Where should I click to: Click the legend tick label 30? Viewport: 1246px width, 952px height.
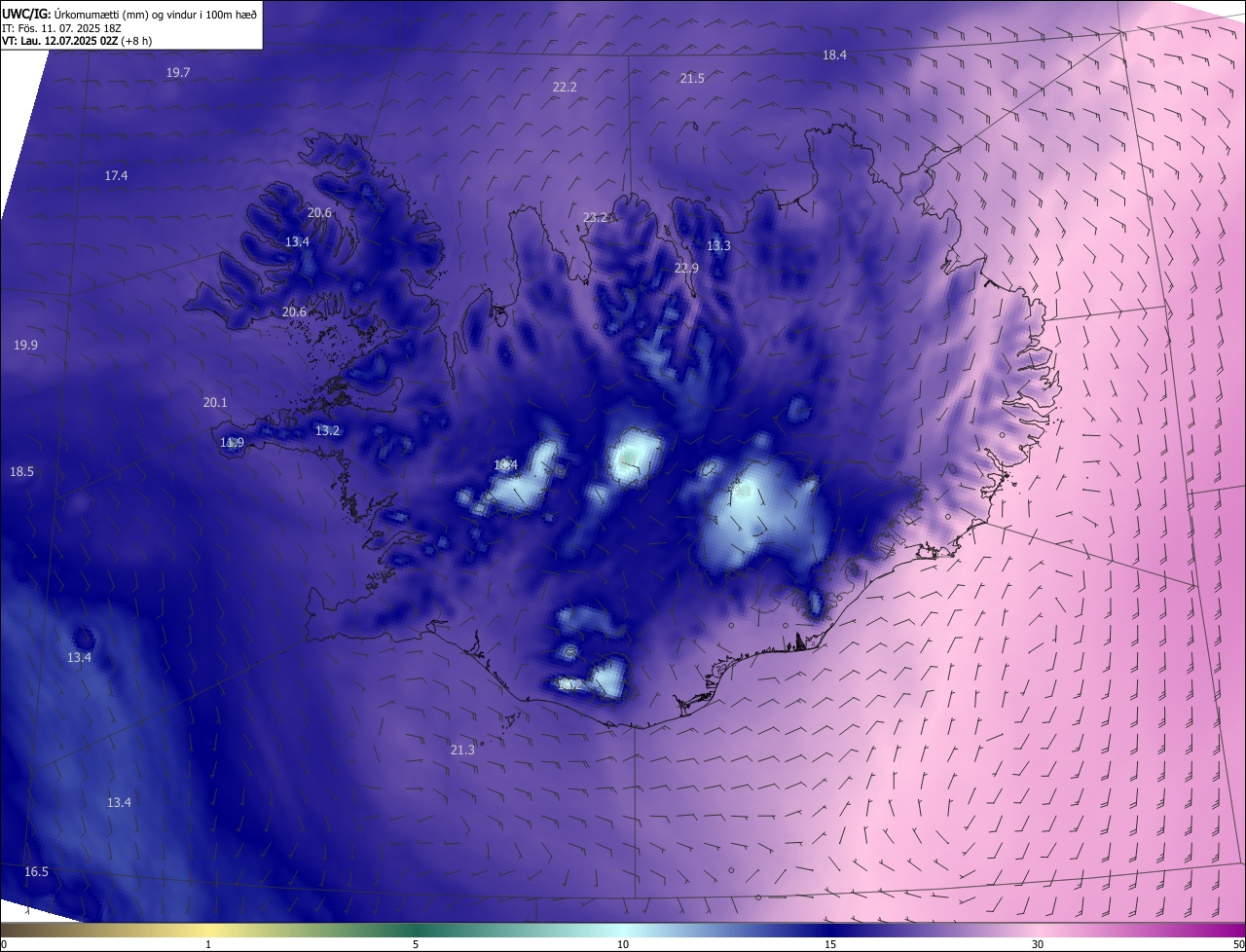[1038, 944]
